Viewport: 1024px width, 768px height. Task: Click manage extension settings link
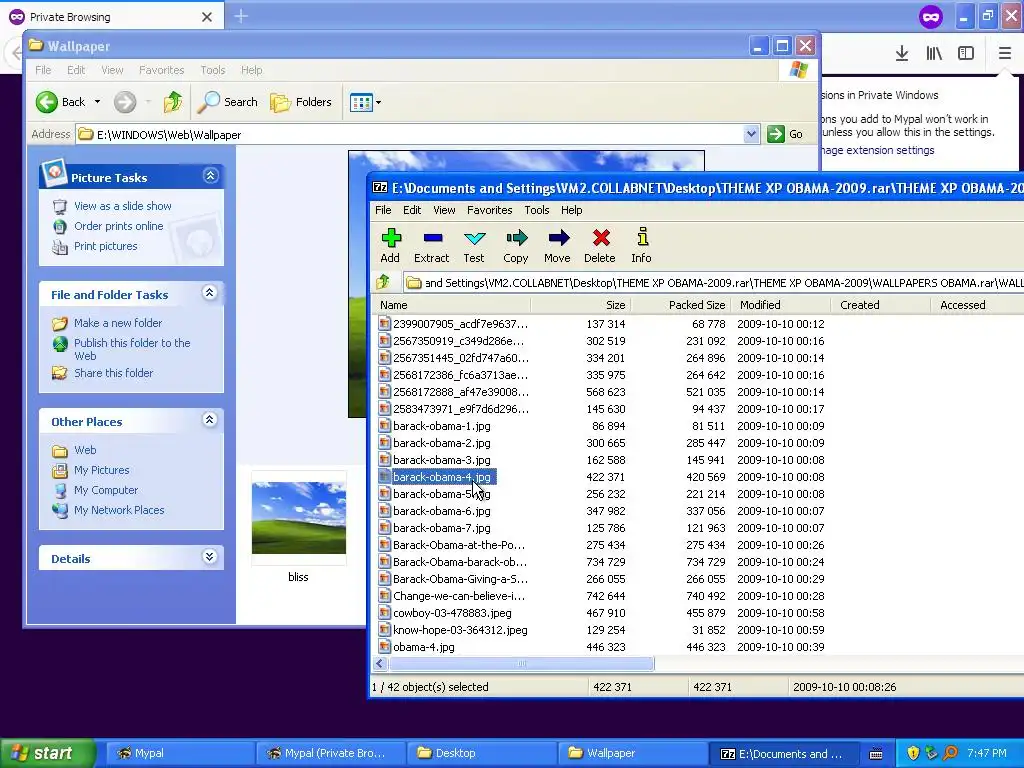tap(878, 150)
